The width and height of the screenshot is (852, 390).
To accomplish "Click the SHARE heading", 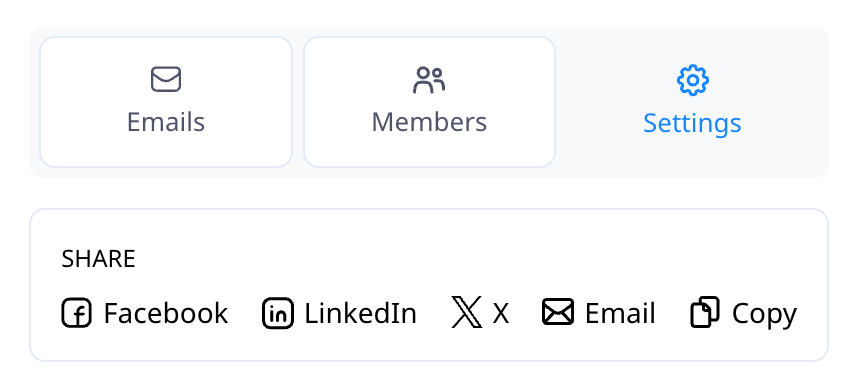I will coord(98,259).
